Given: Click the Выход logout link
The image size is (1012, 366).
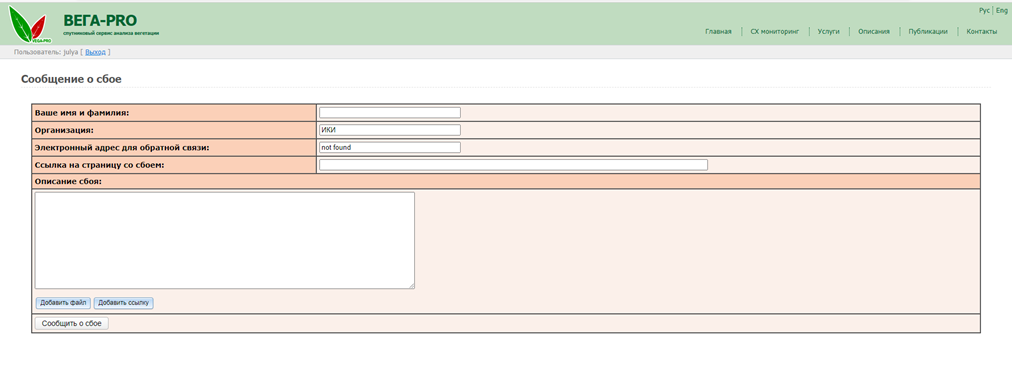Looking at the screenshot, I should pos(96,52).
